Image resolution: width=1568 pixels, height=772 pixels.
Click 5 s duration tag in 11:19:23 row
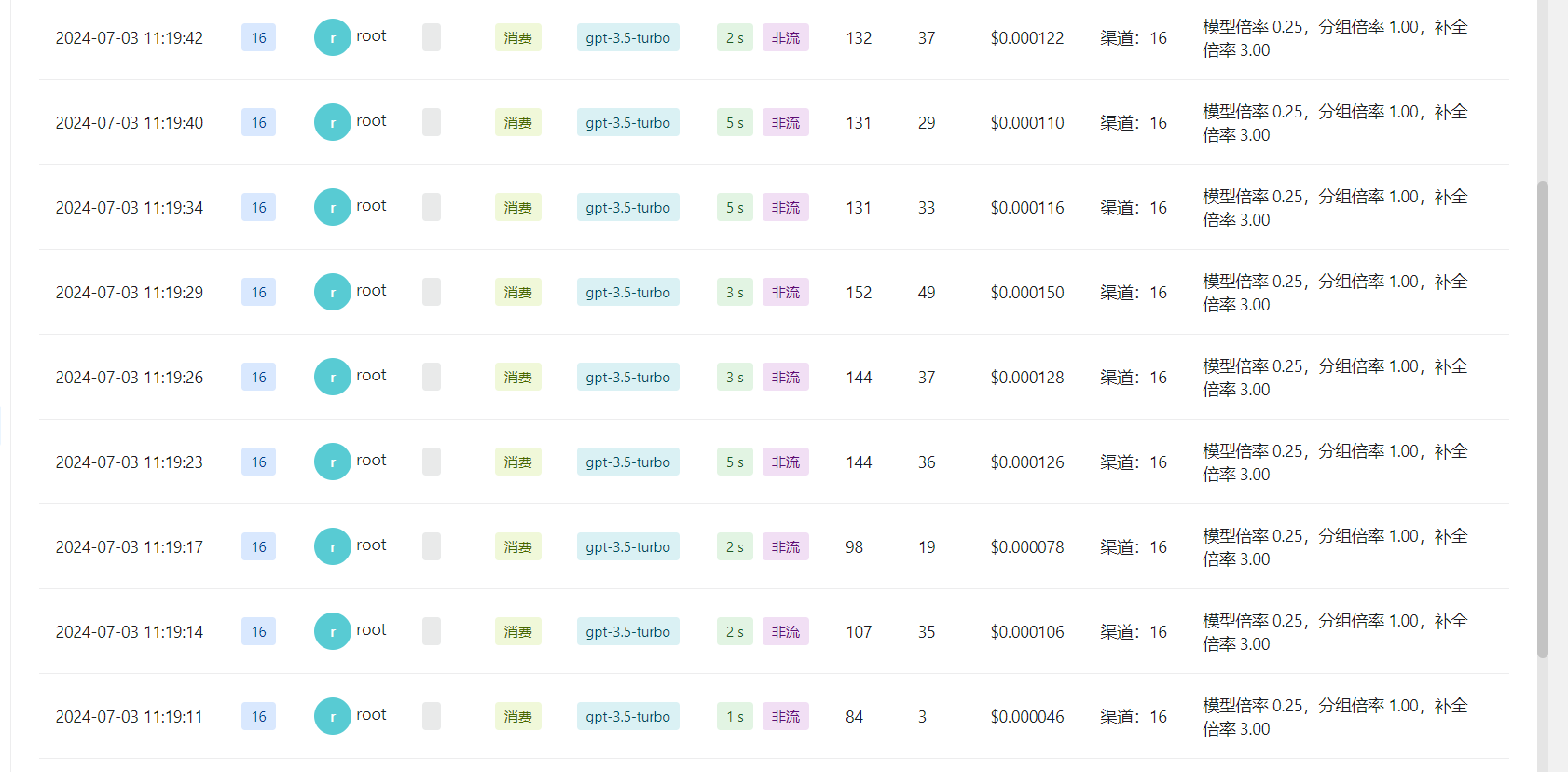click(x=735, y=462)
